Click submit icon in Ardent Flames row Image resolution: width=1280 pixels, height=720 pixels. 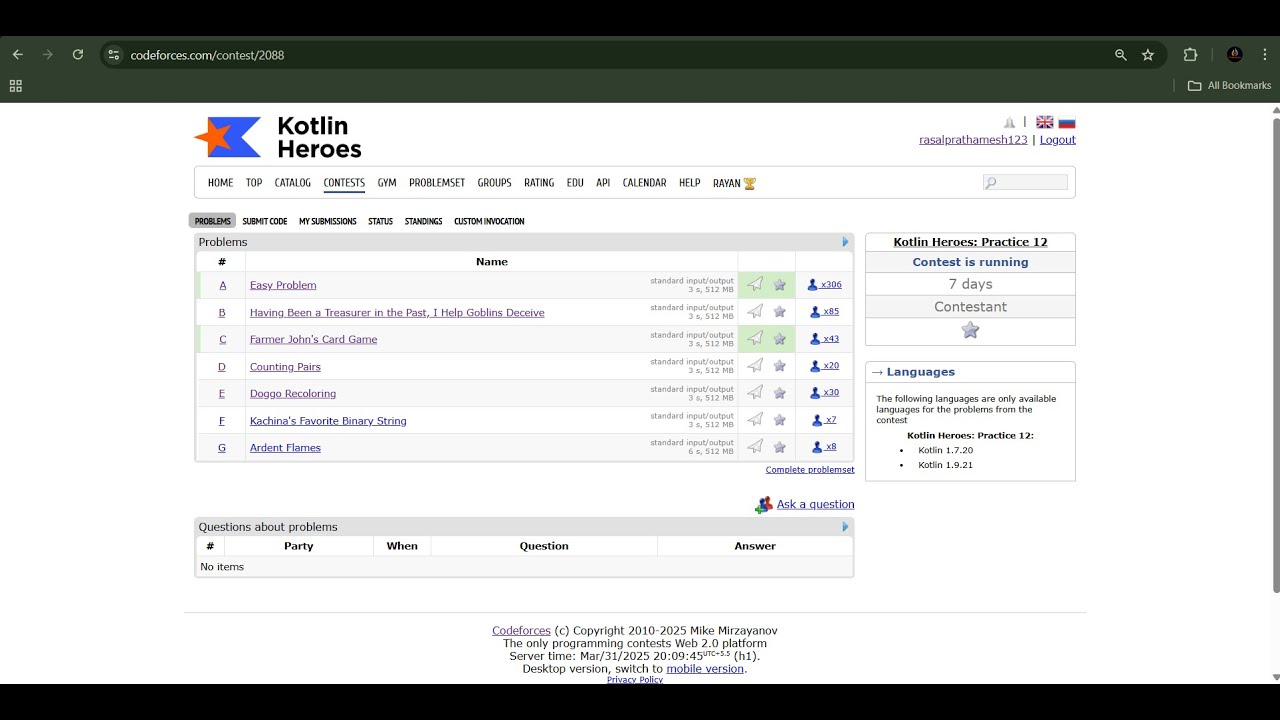pos(755,447)
